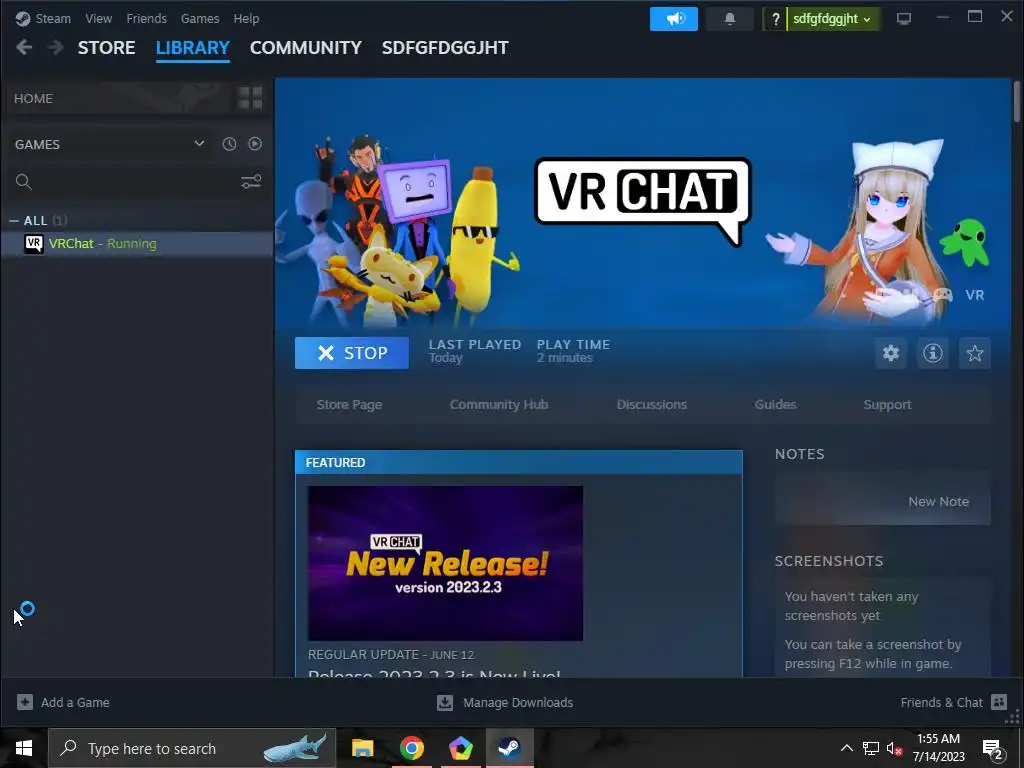This screenshot has height=768, width=1024.
Task: Toggle the collections grid view icon
Action: [x=250, y=99]
